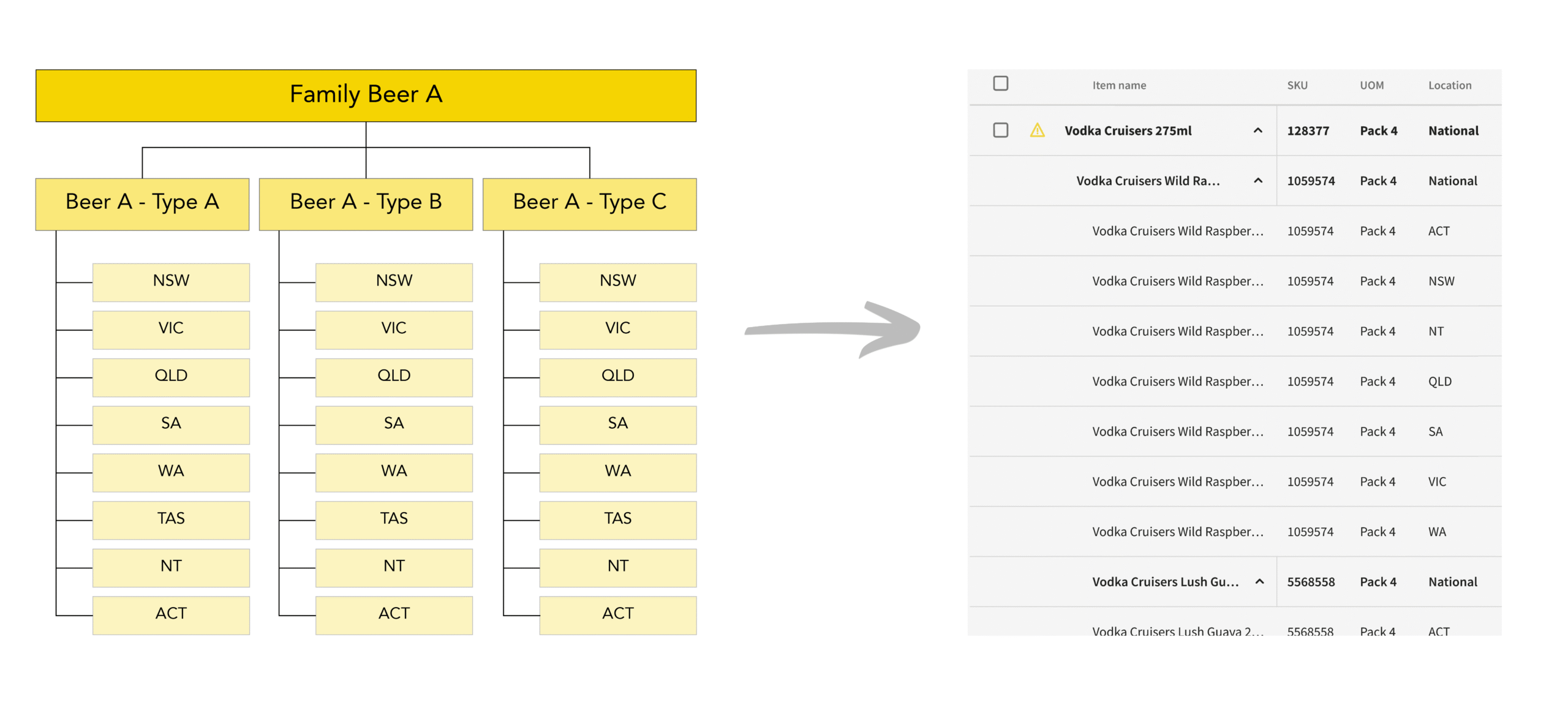The width and height of the screenshot is (1568, 705).
Task: Select the Beer A - Type C box
Action: (x=589, y=204)
